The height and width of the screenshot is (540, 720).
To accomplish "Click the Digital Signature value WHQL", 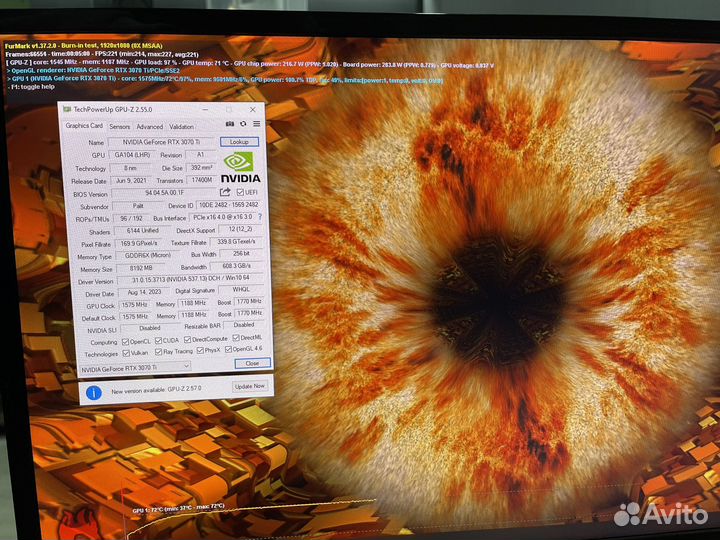I will [x=241, y=290].
